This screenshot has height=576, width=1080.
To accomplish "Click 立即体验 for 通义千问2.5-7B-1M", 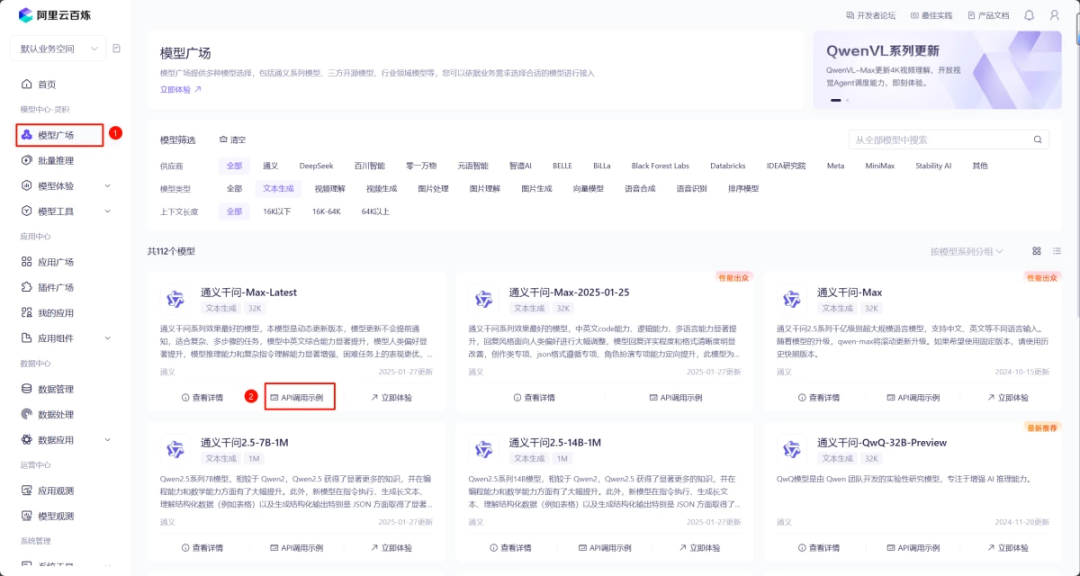I will [x=391, y=548].
